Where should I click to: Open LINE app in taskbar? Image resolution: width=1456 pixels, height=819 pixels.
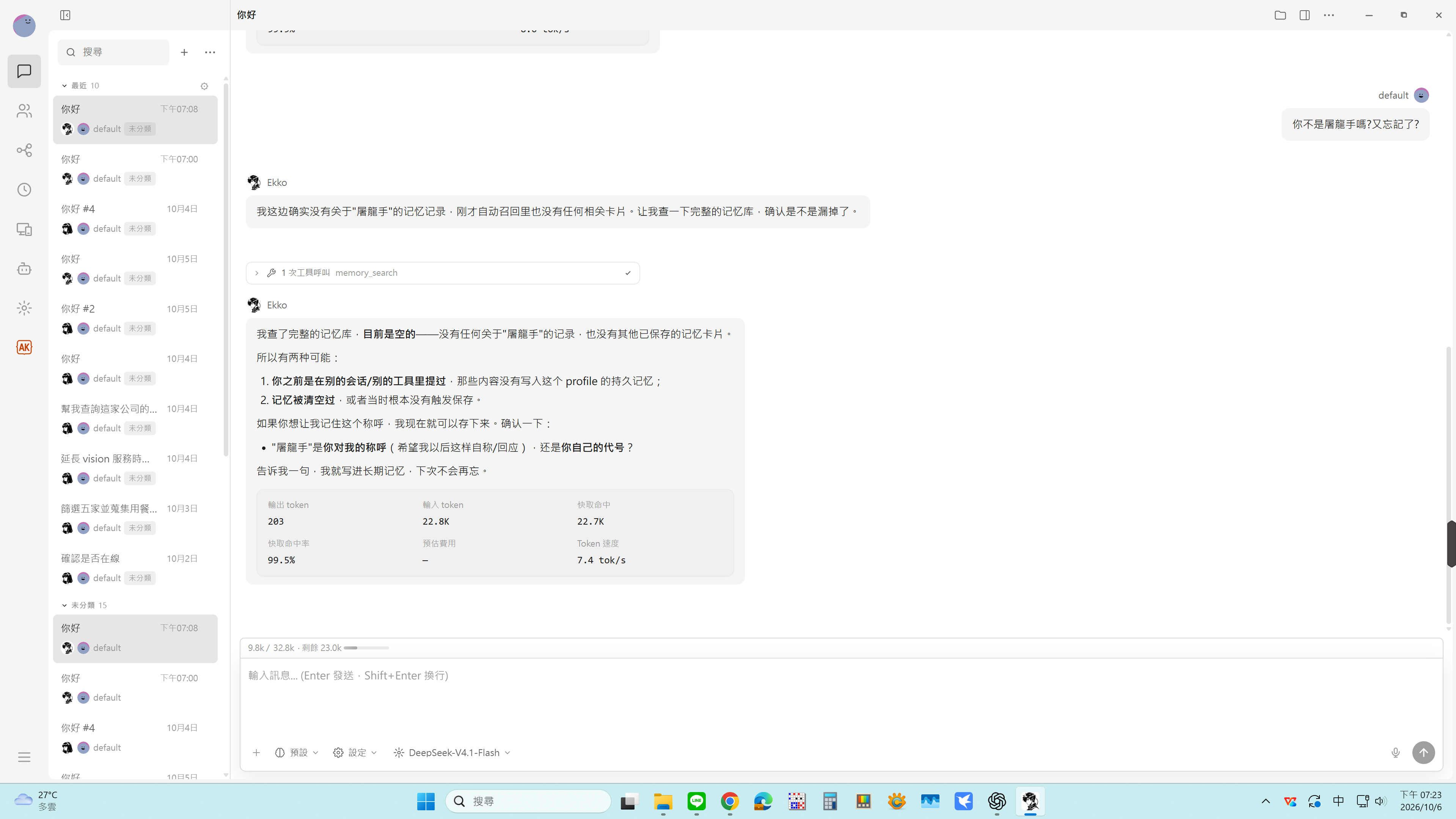pos(696,802)
